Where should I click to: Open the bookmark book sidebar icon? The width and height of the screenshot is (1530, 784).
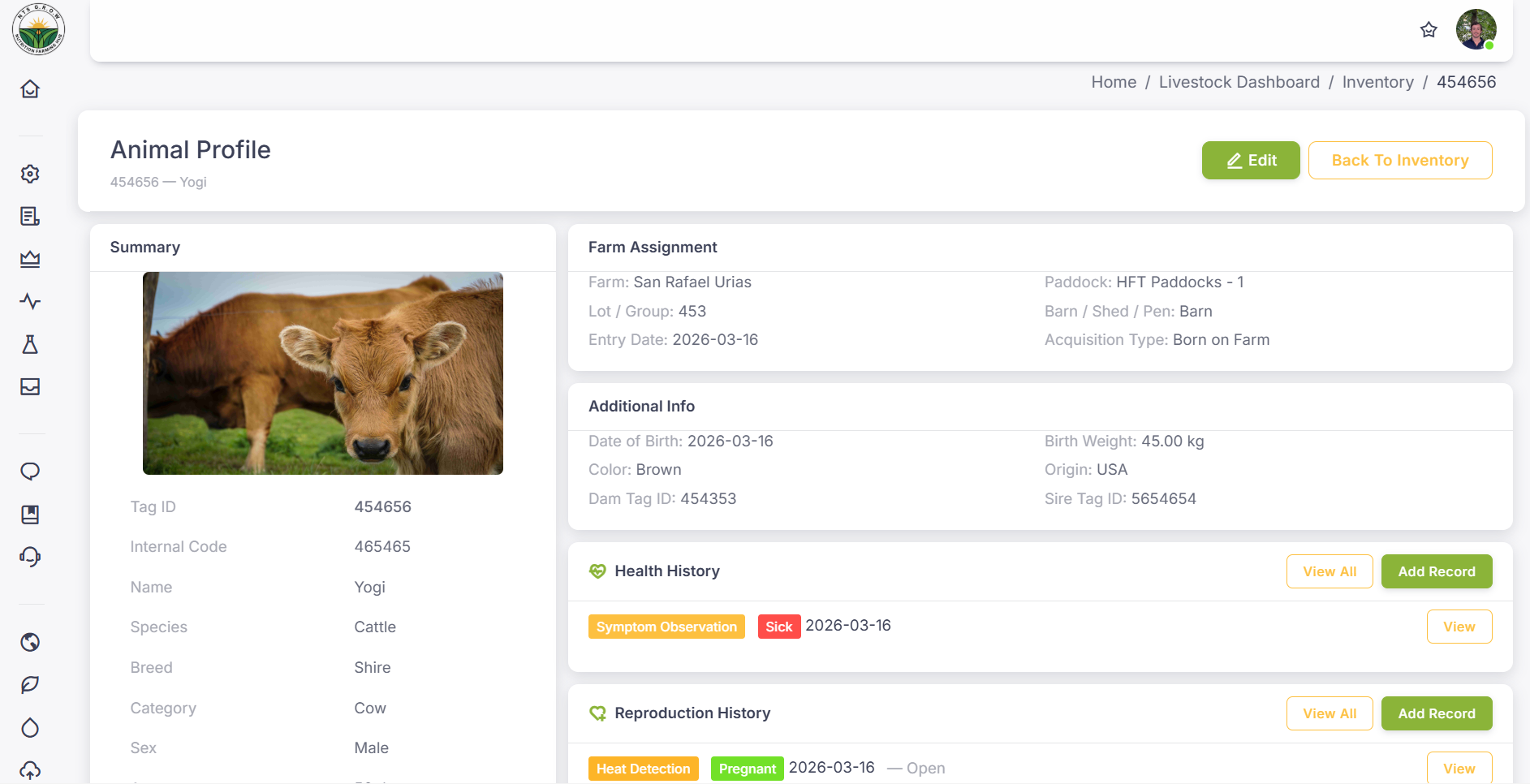click(x=30, y=514)
